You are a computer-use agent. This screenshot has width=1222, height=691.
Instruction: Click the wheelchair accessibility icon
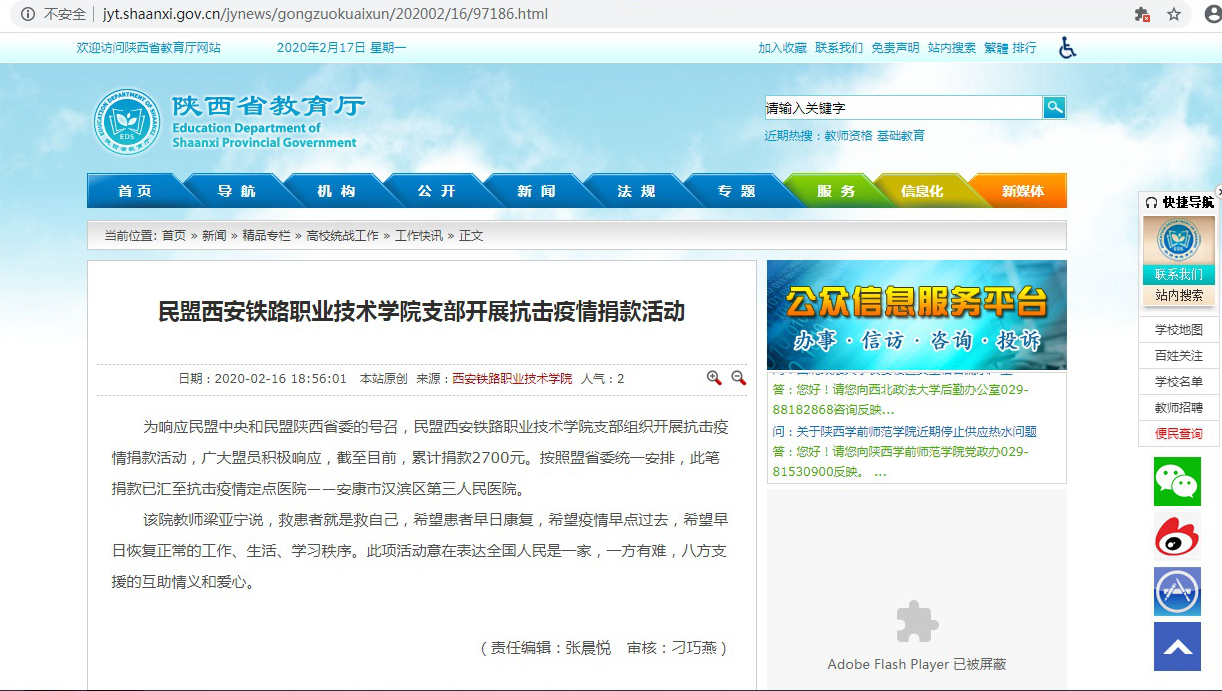coord(1067,48)
